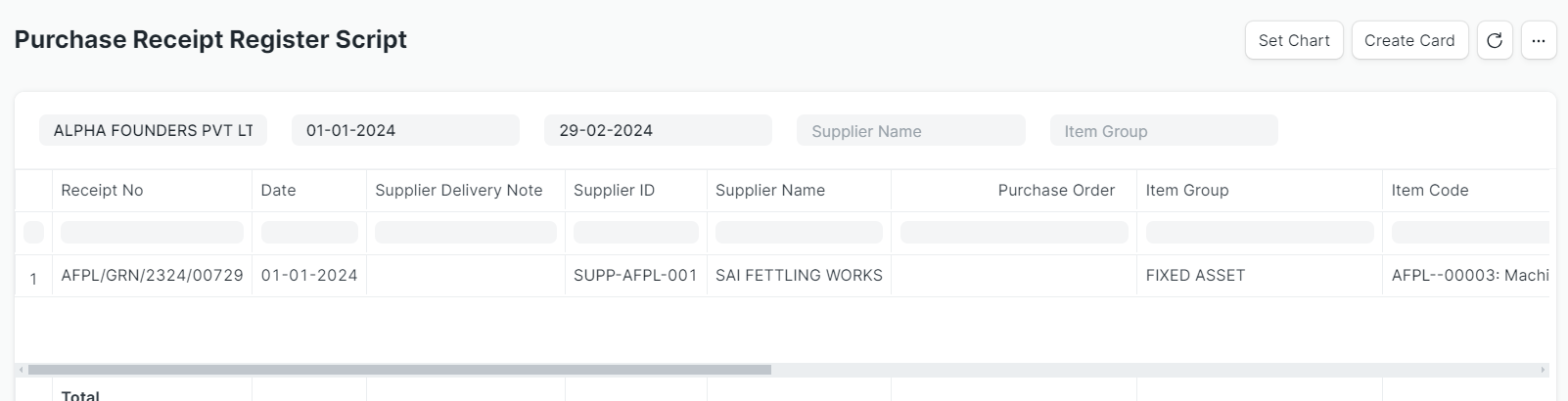Click the Item Group column filter box
Screen dimensions: 1568x401
pyautogui.click(x=1260, y=233)
